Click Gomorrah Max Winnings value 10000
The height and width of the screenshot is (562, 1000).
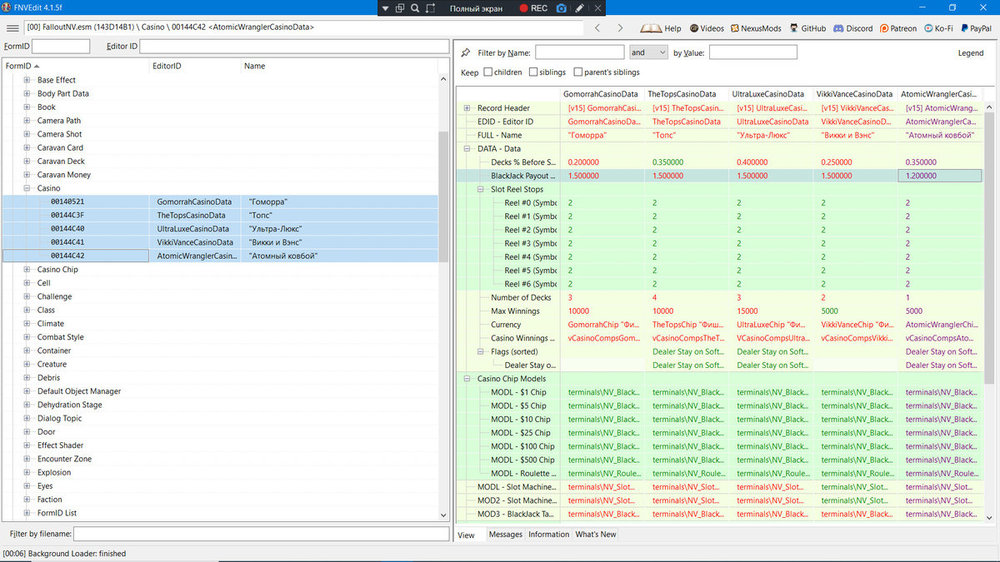click(578, 311)
